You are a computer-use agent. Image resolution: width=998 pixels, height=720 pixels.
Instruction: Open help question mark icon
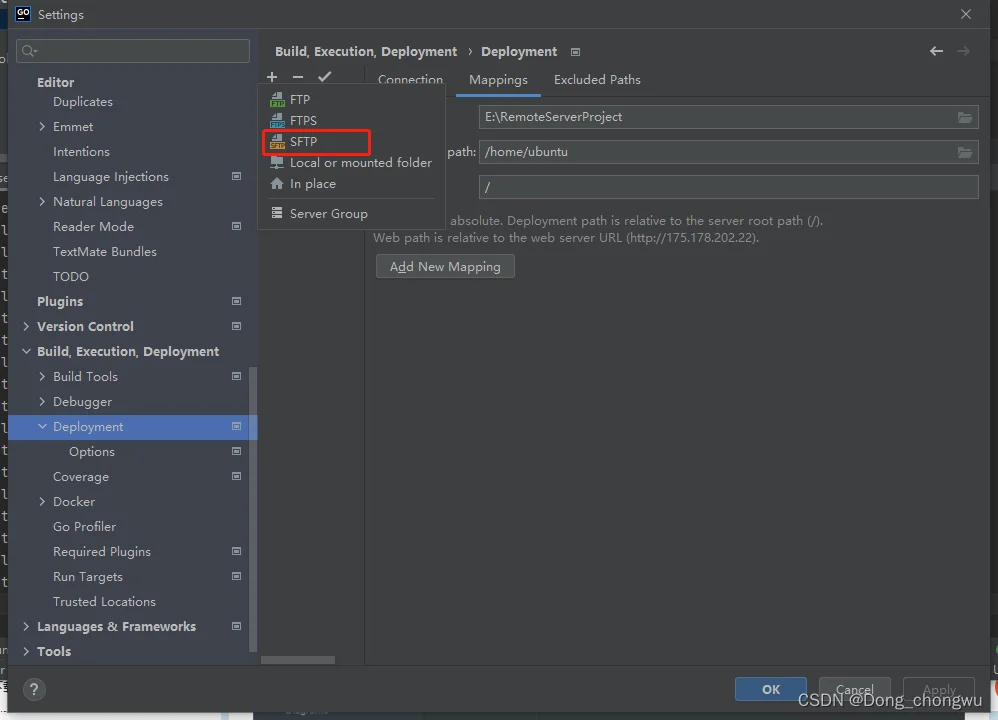tap(34, 689)
